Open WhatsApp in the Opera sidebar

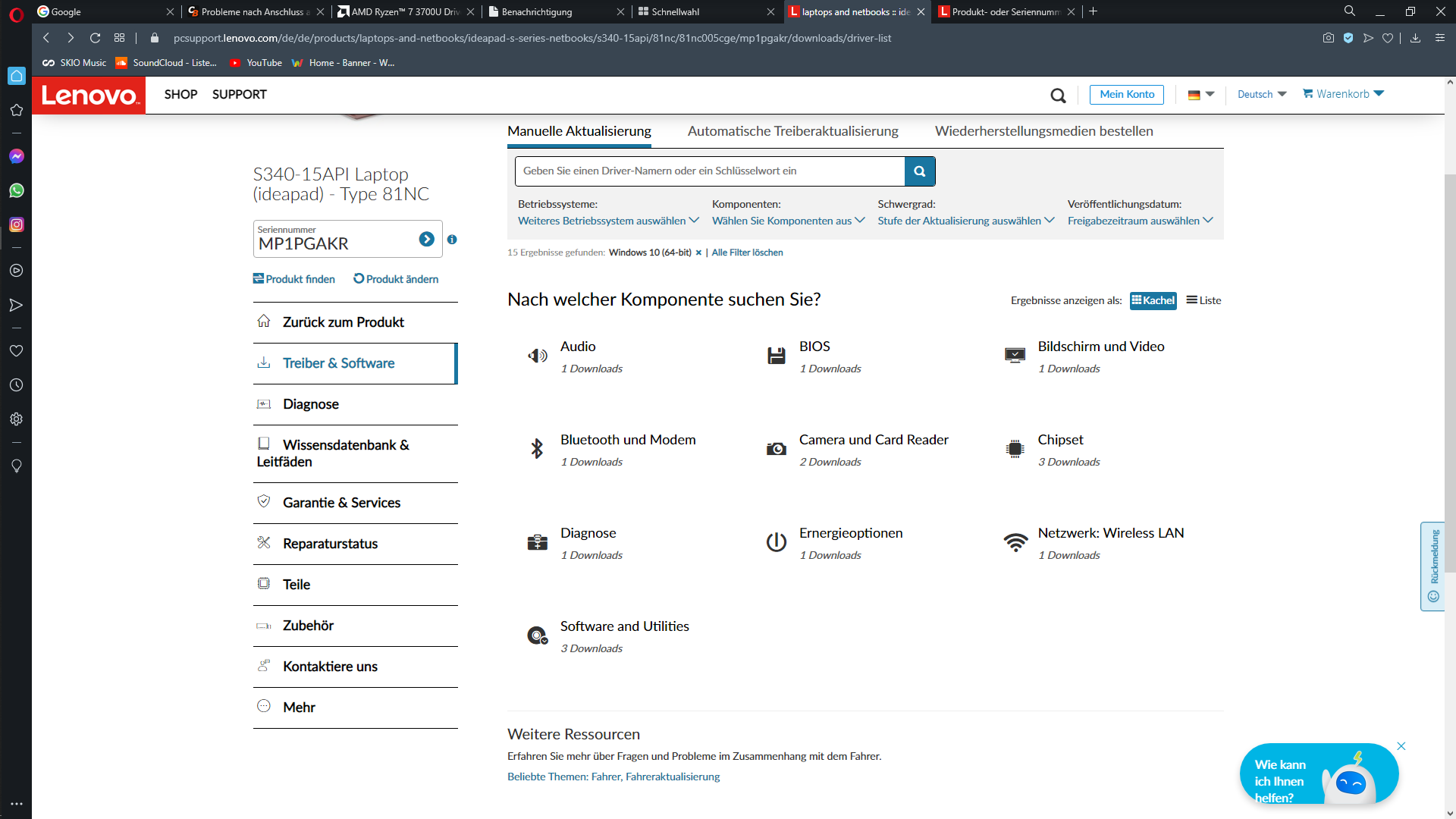click(x=16, y=190)
